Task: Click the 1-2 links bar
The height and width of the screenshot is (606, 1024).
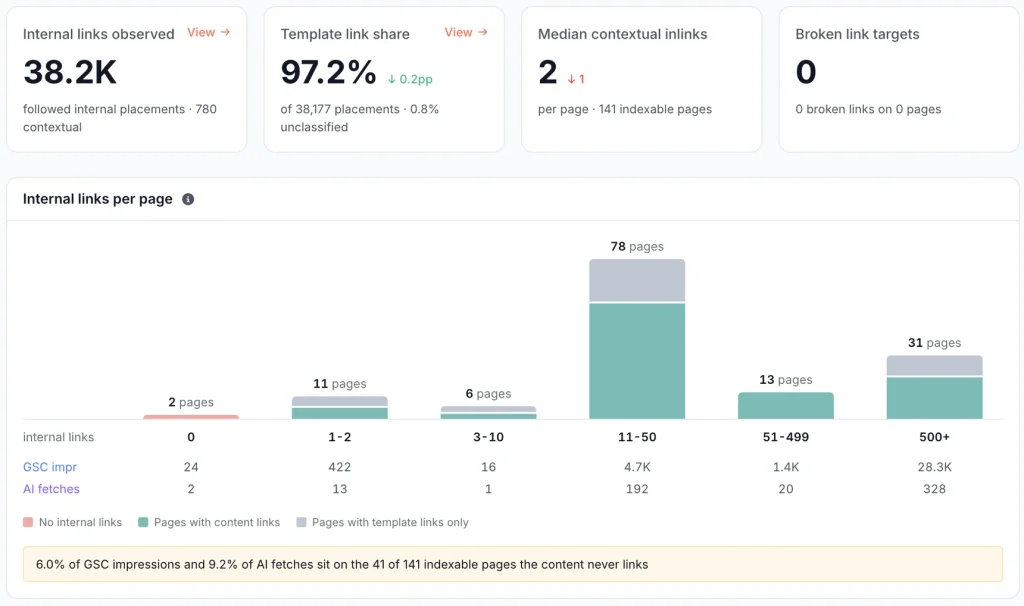Action: 340,407
